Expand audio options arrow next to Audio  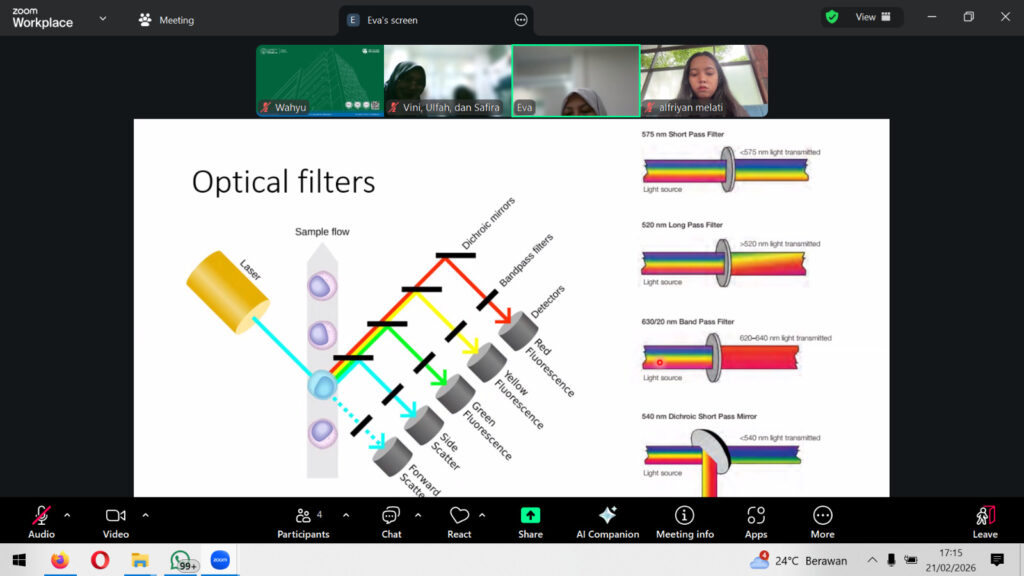pyautogui.click(x=67, y=515)
